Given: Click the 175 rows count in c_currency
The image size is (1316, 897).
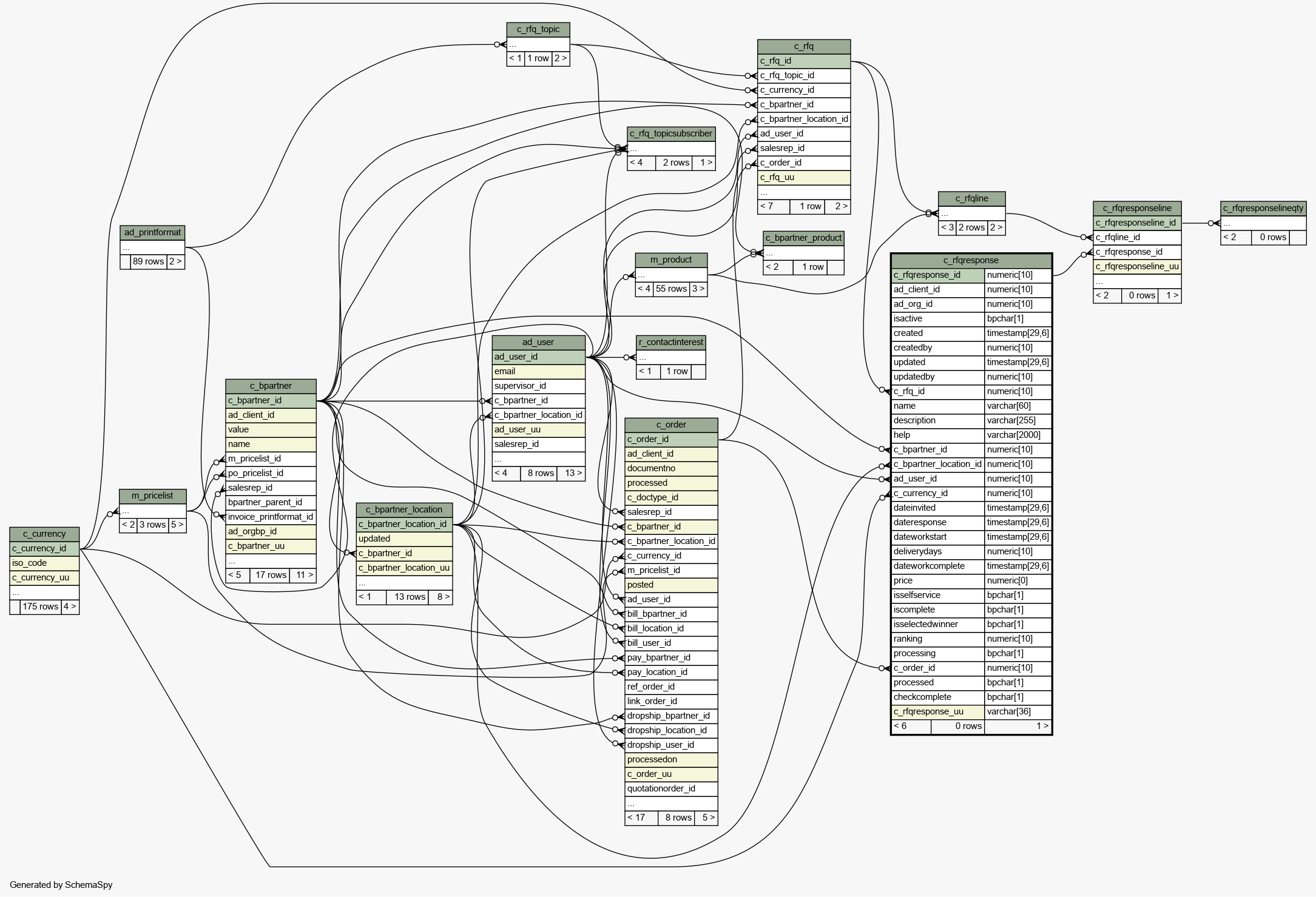Looking at the screenshot, I should (x=41, y=607).
